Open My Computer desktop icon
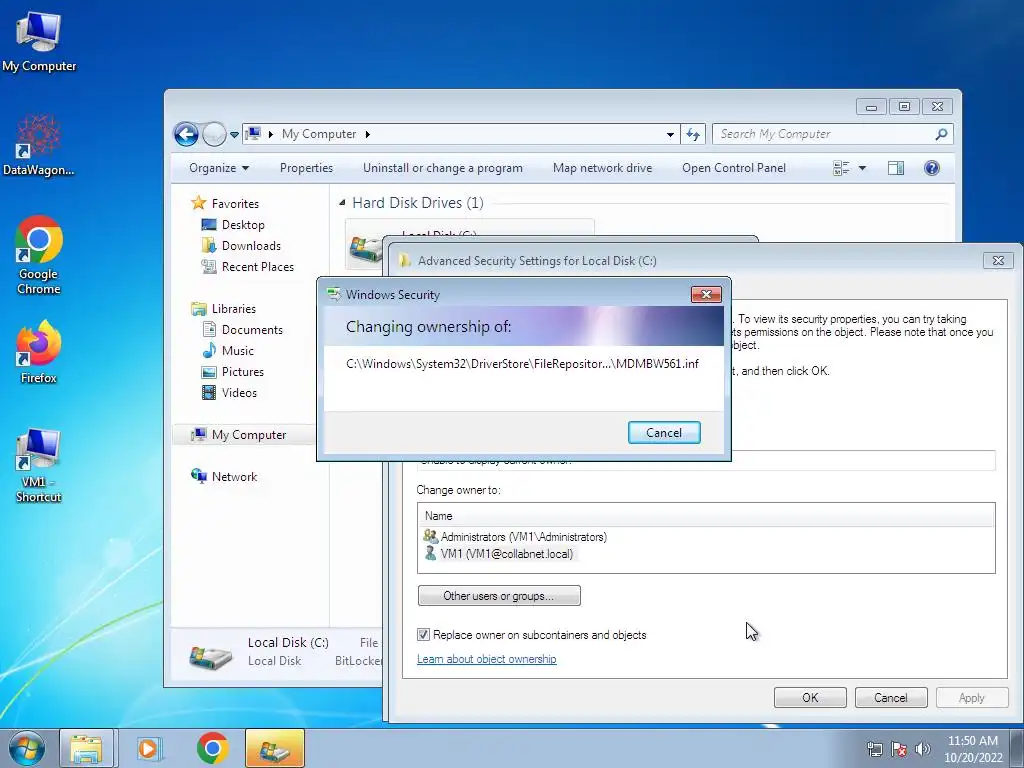The image size is (1024, 768). tap(39, 42)
